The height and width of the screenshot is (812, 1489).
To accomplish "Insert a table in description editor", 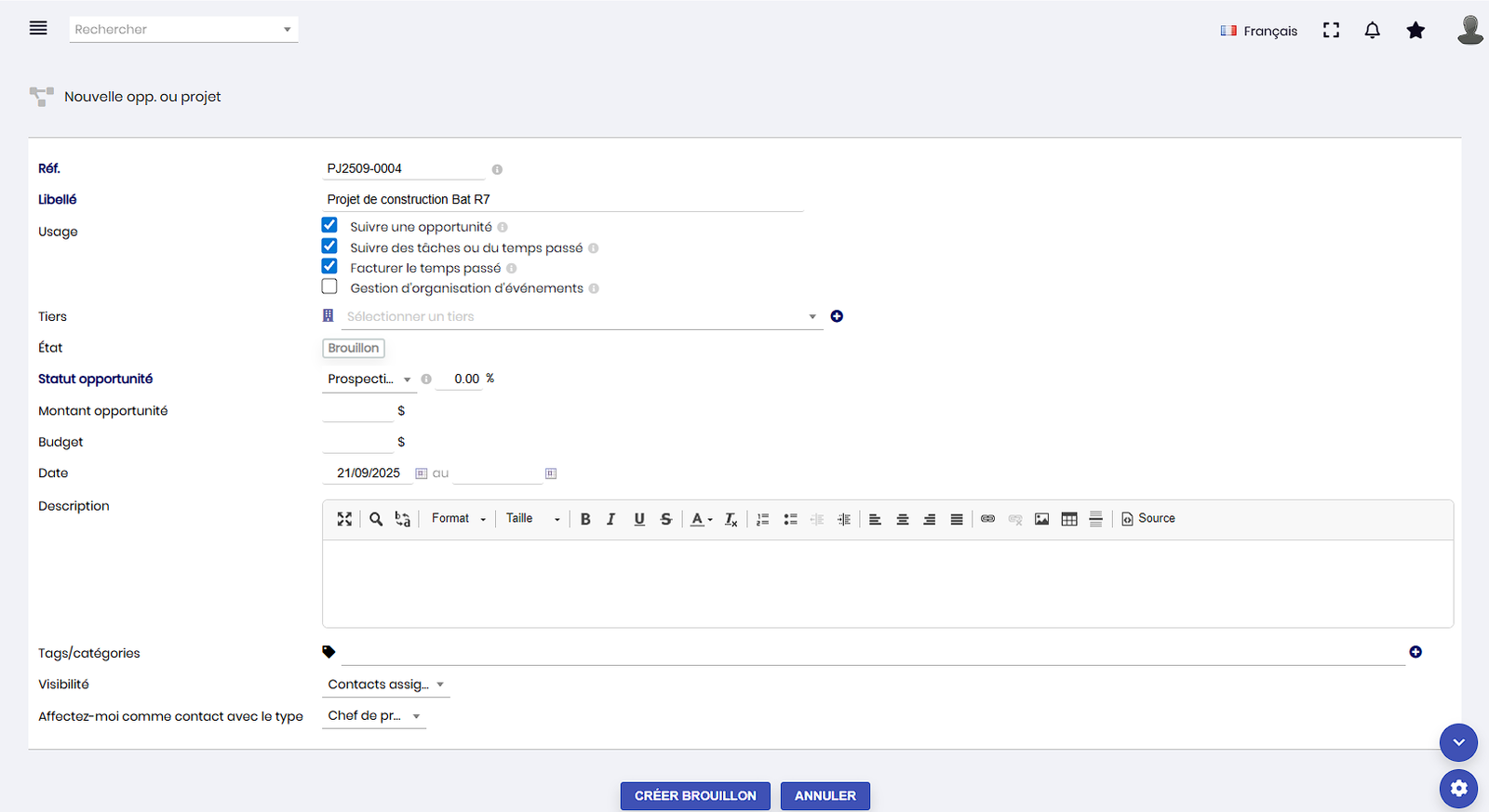I will pos(1069,519).
